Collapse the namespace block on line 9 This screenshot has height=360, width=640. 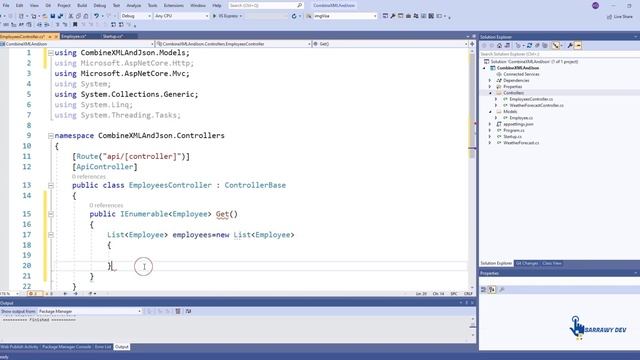coord(51,136)
